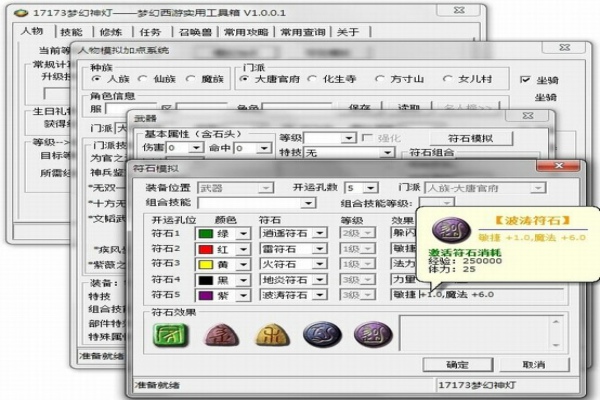Click the black color swatch for 符石4
The width and height of the screenshot is (600, 400).
coord(205,280)
